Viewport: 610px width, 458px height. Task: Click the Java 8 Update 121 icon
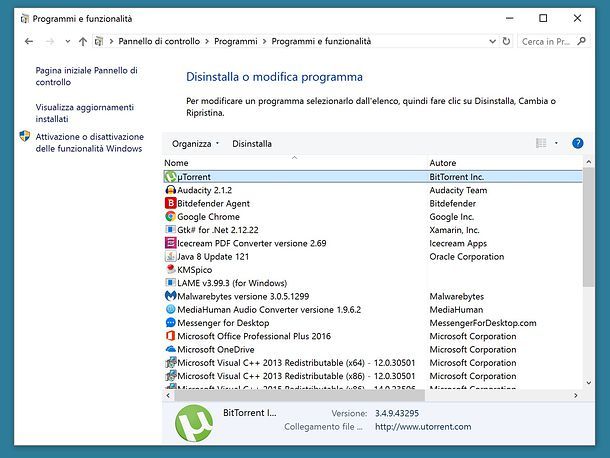(170, 256)
